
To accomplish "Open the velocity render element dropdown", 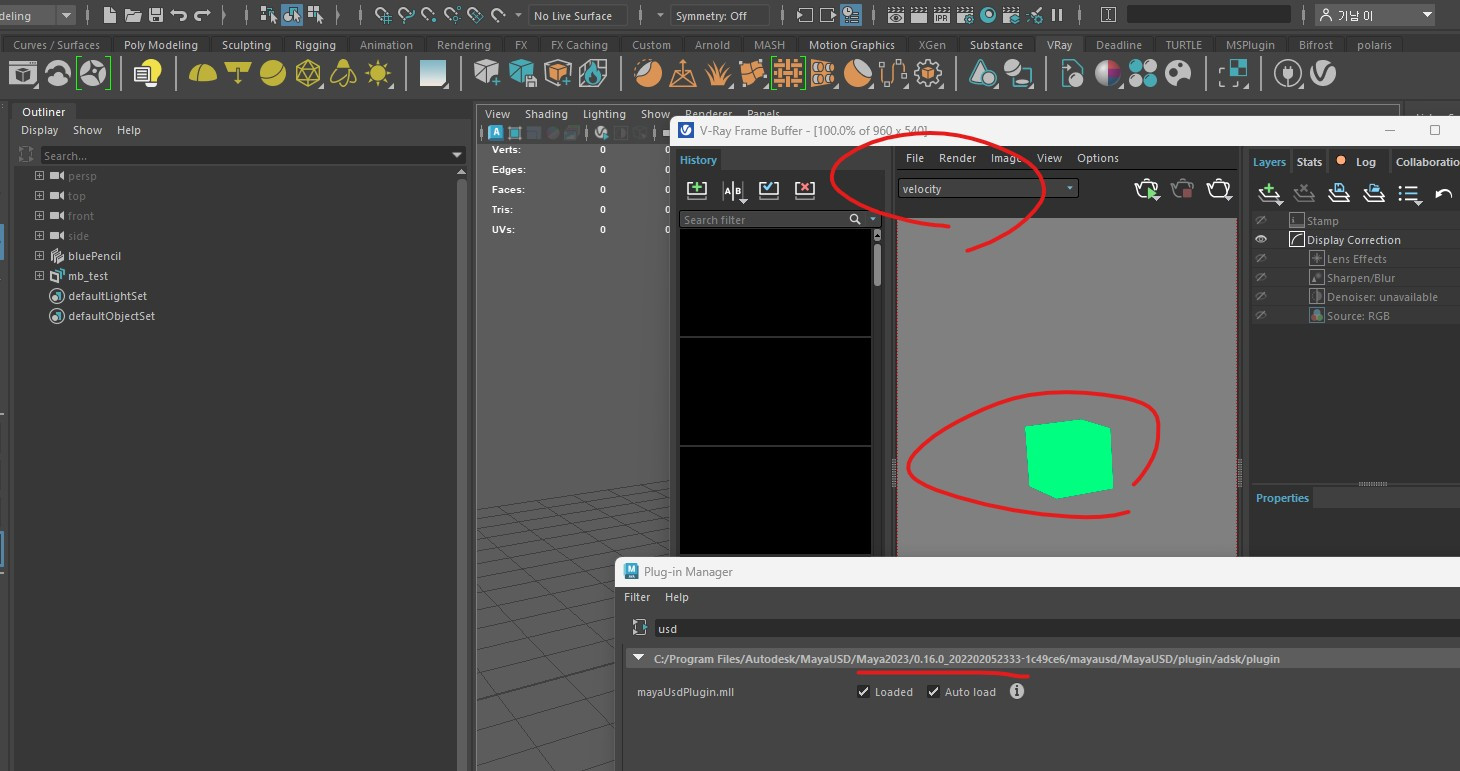I will click(988, 188).
